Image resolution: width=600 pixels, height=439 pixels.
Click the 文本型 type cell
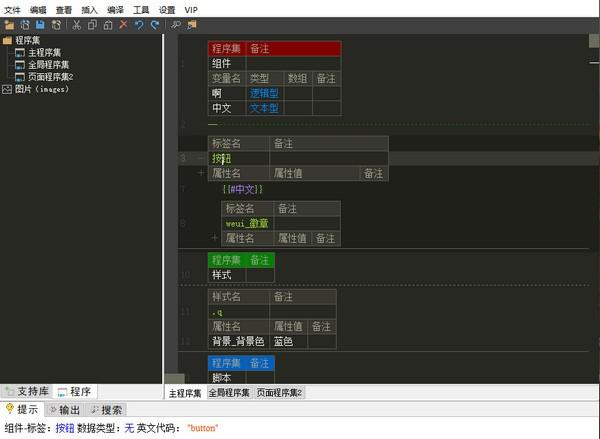click(264, 108)
